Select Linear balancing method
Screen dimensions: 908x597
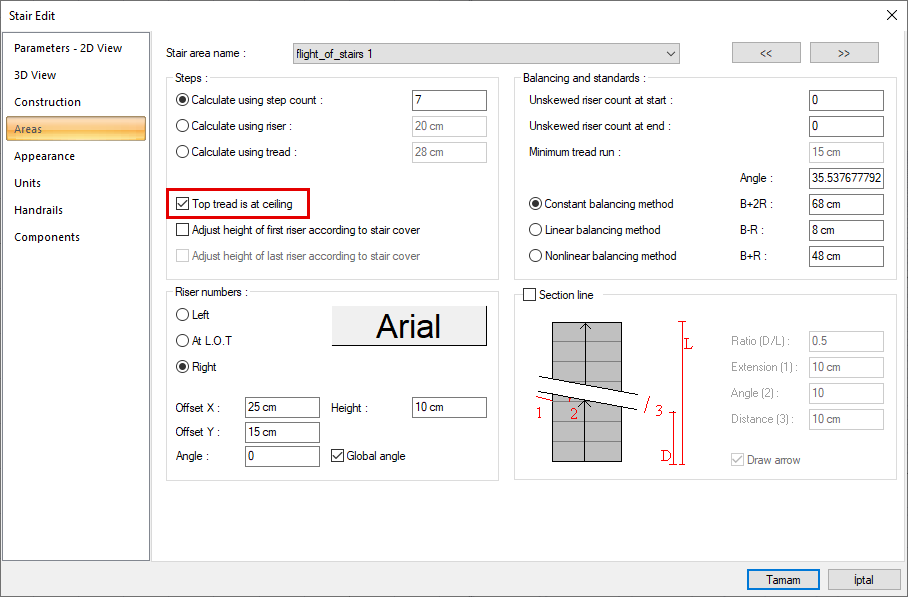tap(536, 230)
